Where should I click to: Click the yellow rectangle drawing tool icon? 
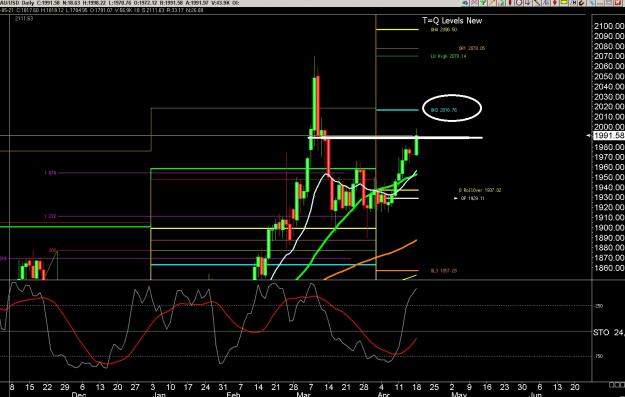point(563,2)
